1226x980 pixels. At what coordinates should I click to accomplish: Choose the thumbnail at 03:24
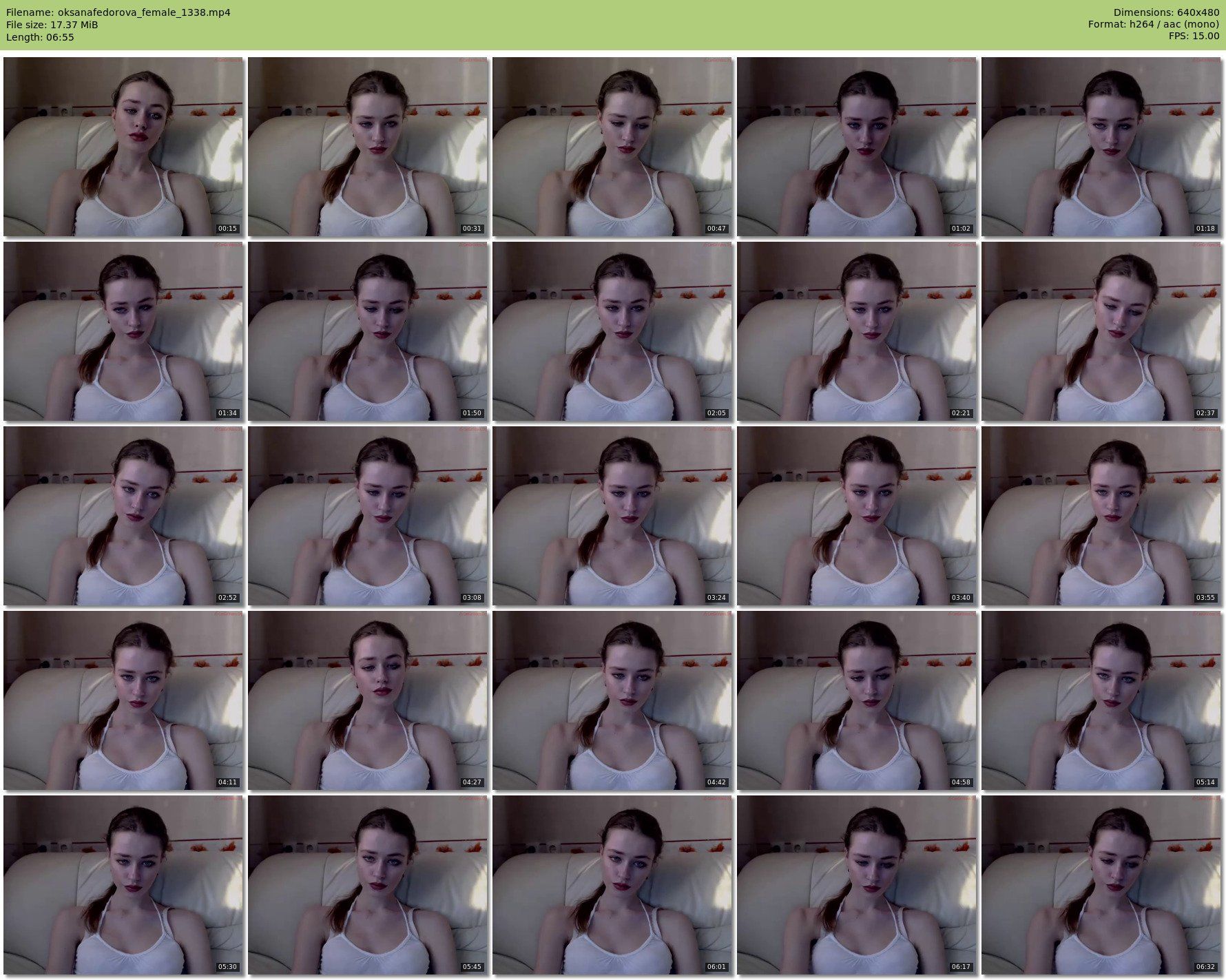coord(612,516)
